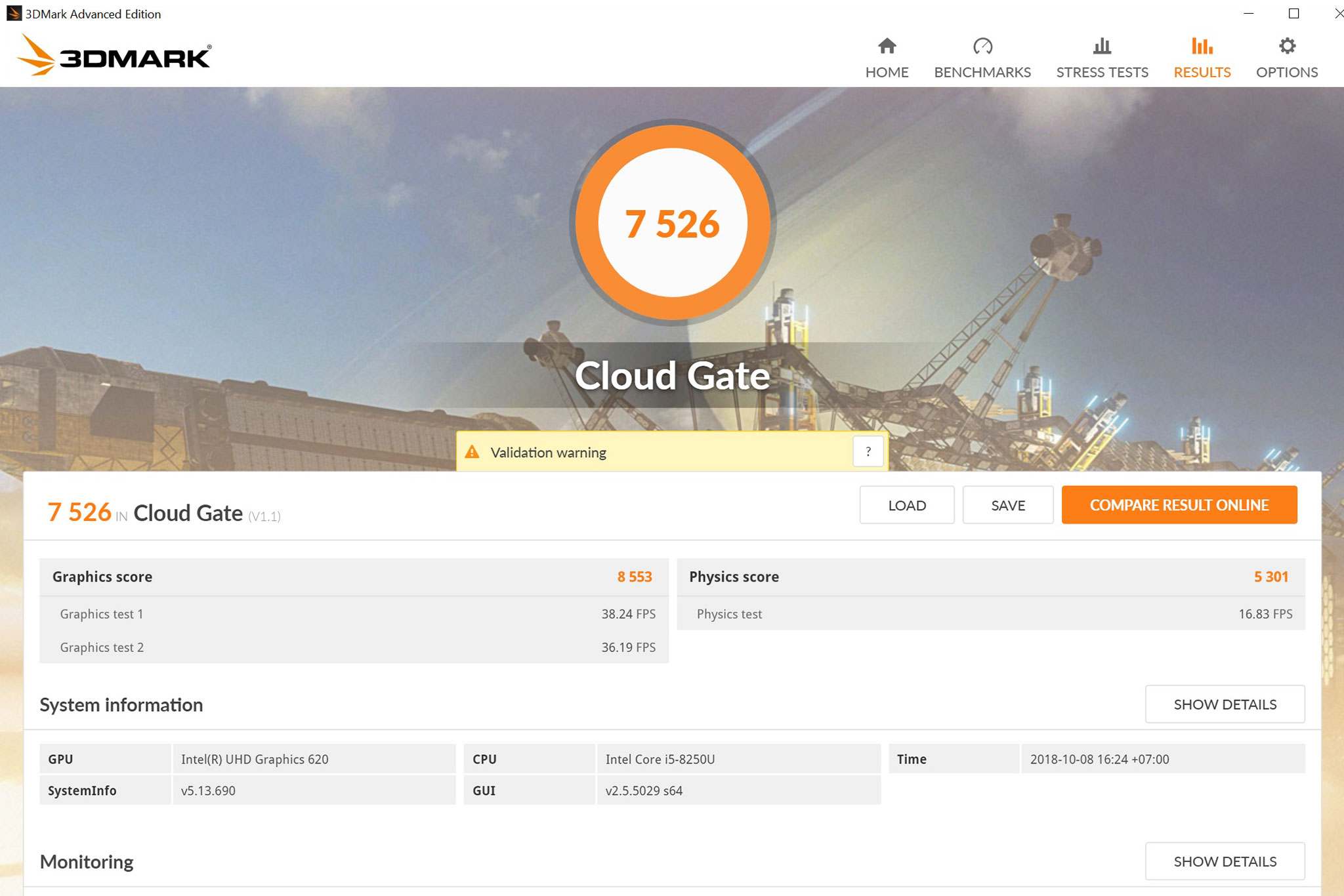Click the LOAD button
The width and height of the screenshot is (1344, 896).
click(907, 505)
